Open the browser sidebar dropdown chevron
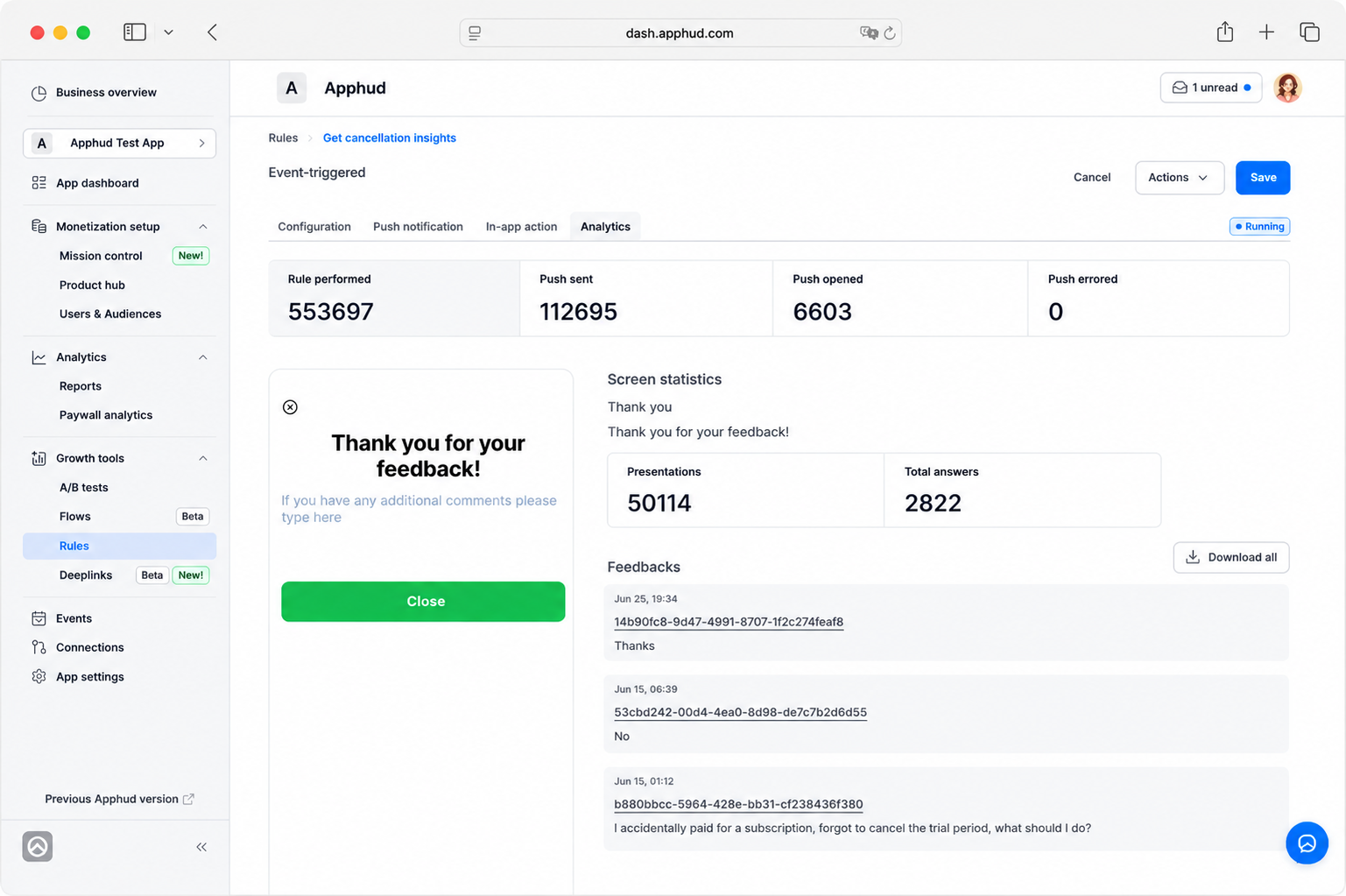Image resolution: width=1346 pixels, height=896 pixels. (168, 32)
